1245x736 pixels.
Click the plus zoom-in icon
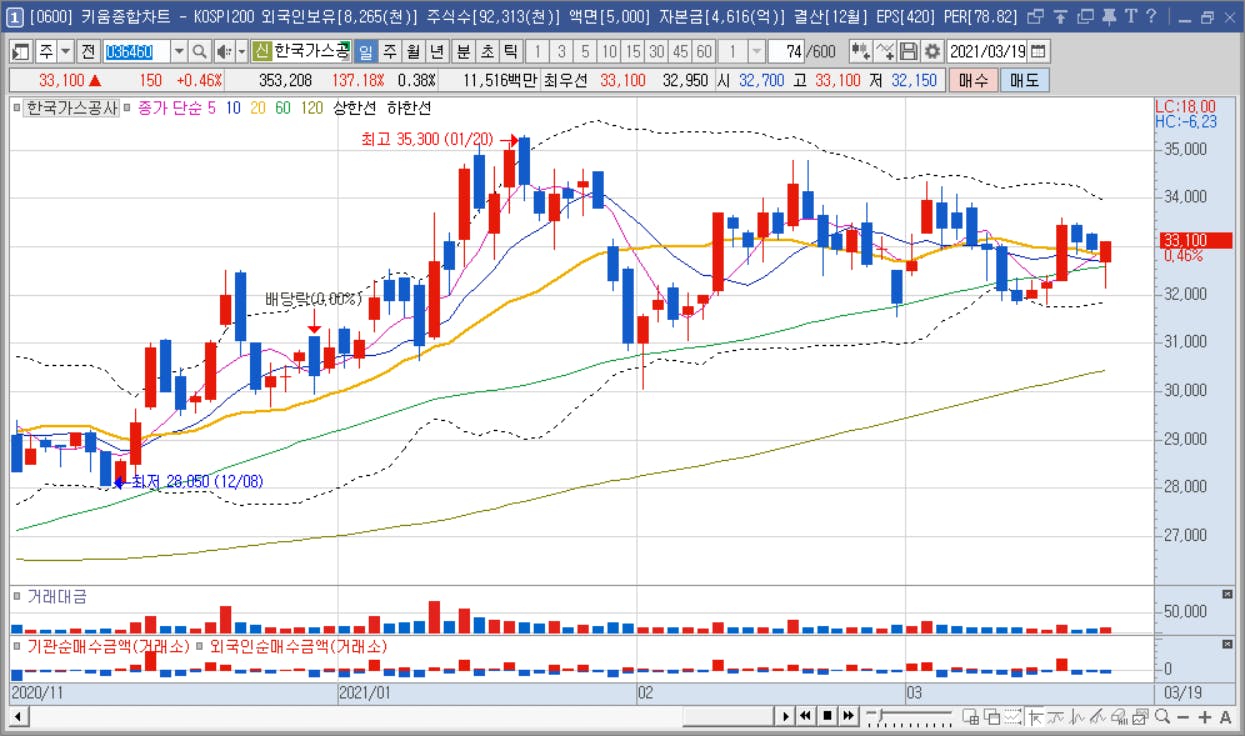point(1204,716)
